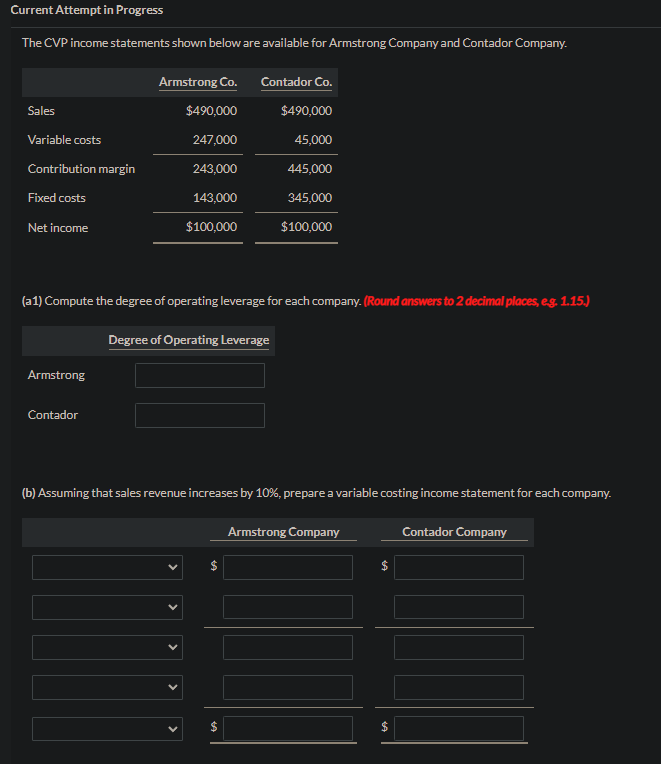Open the fifth row label dropdown
661x764 pixels.
coord(107,728)
